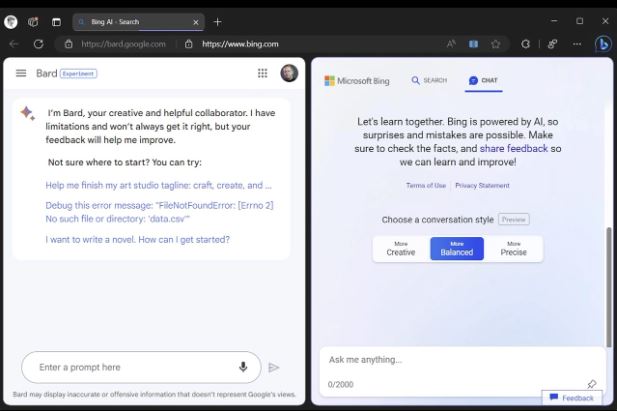Try the art studio tagline suggestion
Image resolution: width=617 pixels, height=411 pixels.
click(158, 185)
